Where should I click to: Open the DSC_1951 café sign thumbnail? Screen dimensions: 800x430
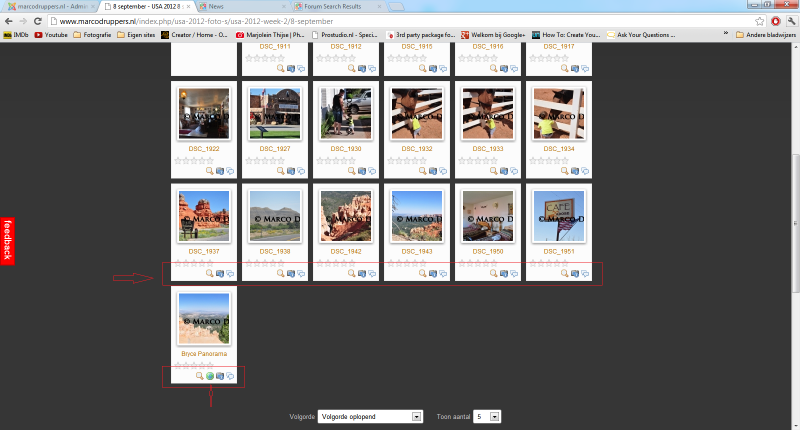tap(560, 214)
